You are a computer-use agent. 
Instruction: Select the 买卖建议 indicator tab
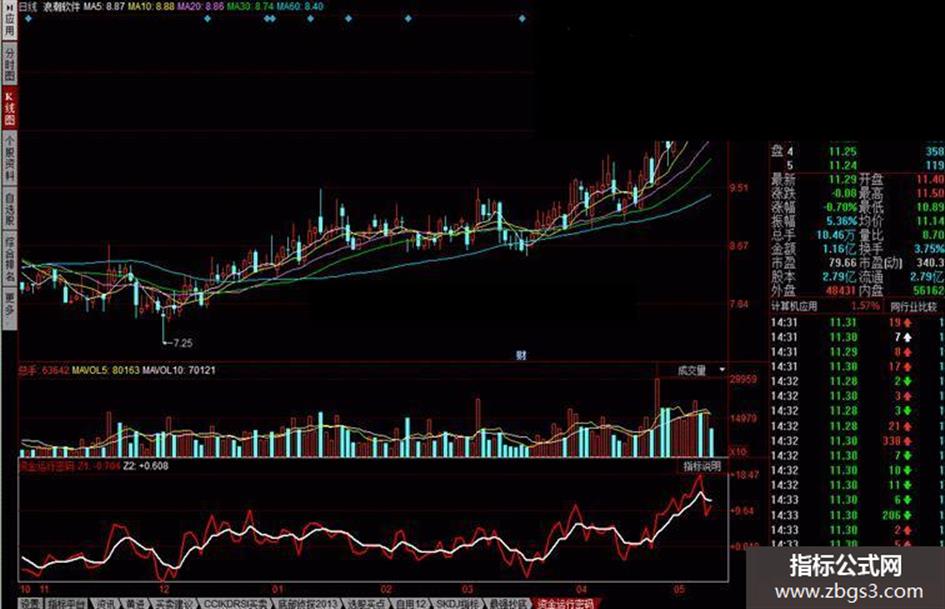point(173,604)
